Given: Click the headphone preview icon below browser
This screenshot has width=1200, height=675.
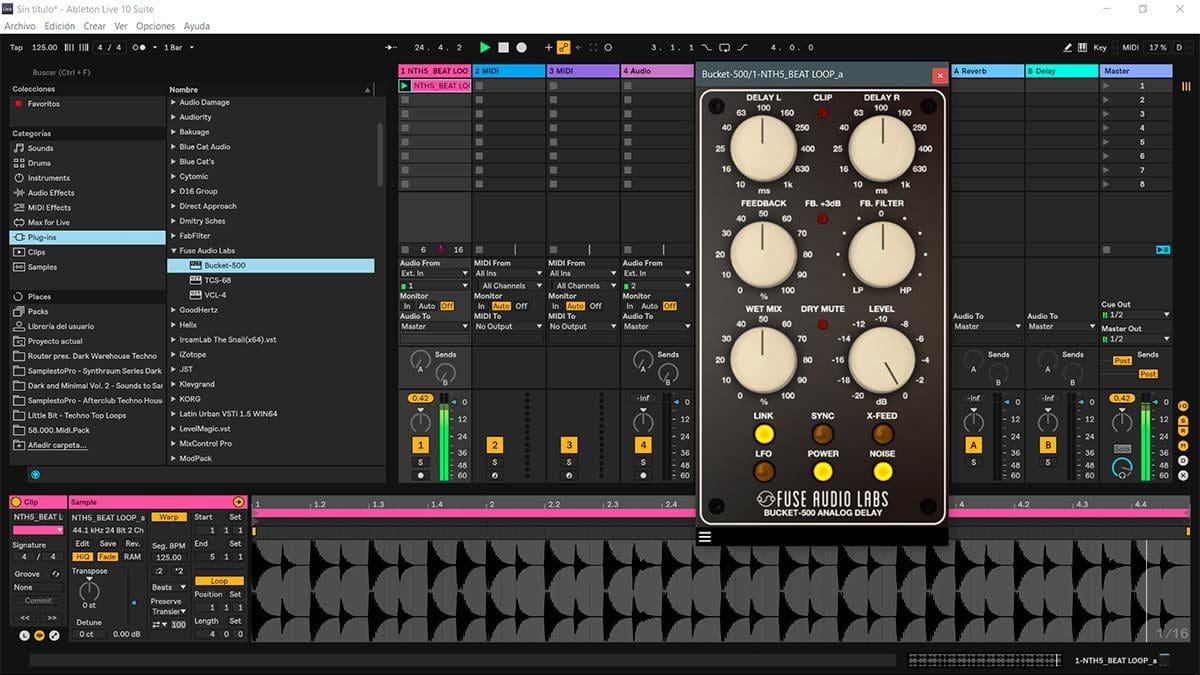Looking at the screenshot, I should 35,474.
